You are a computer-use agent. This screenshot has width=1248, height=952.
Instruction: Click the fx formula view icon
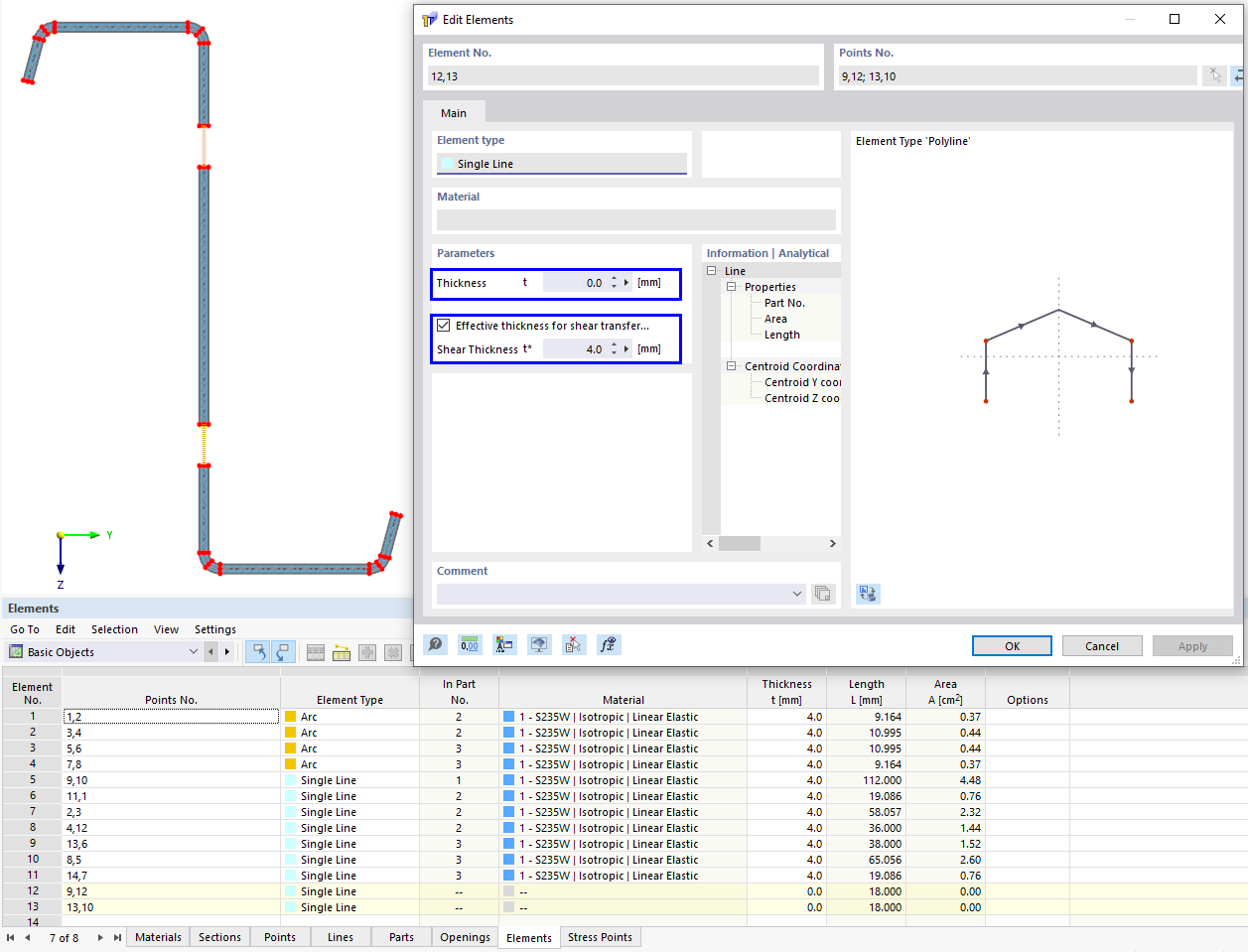(609, 645)
